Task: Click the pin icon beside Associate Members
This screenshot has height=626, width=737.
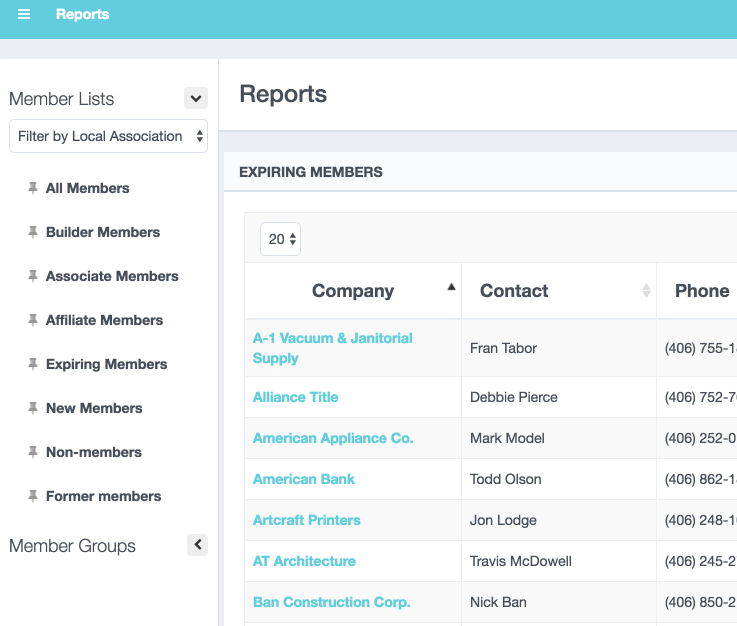Action: pos(32,276)
